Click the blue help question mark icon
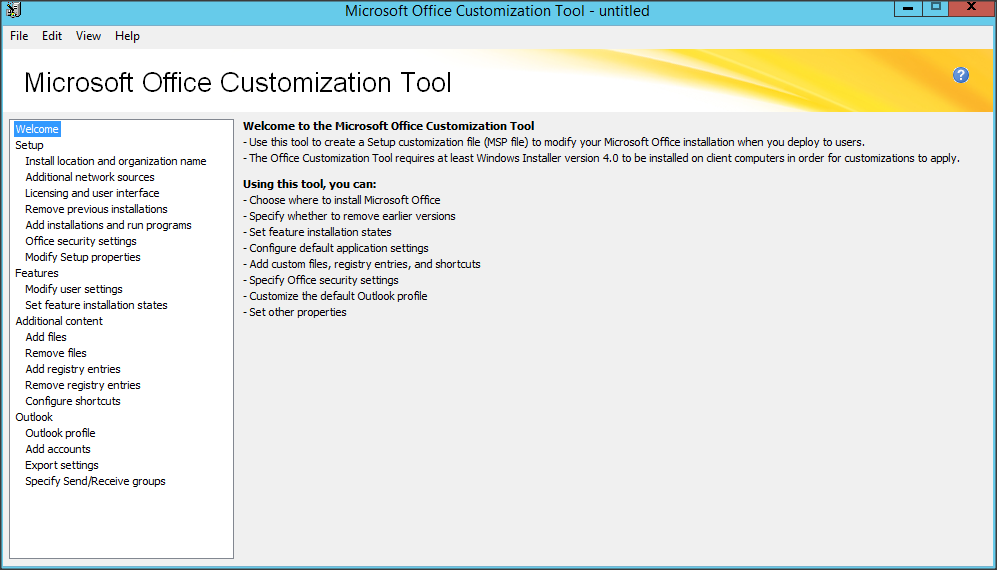This screenshot has height=570, width=997. (x=961, y=75)
